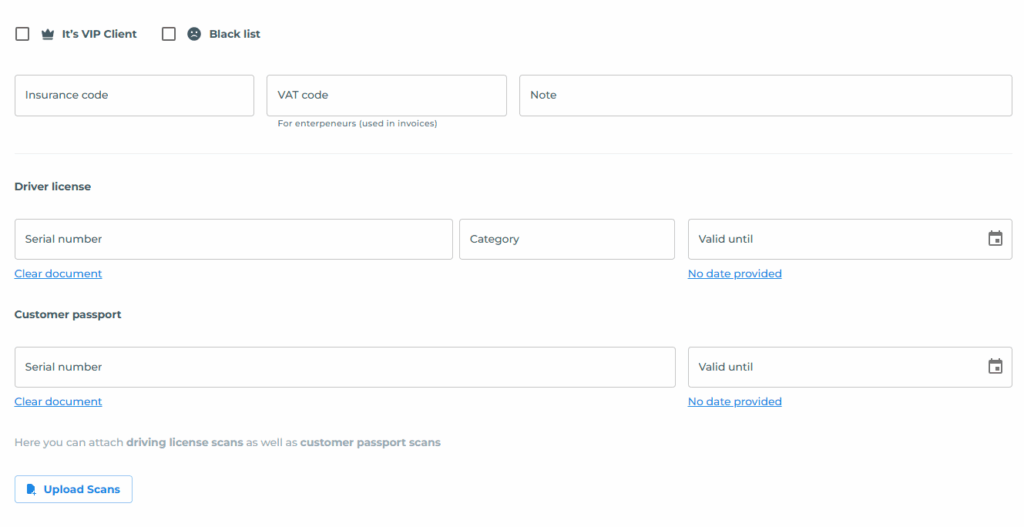Click the Upload Scans button
Image resolution: width=1024 pixels, height=527 pixels.
coord(73,489)
